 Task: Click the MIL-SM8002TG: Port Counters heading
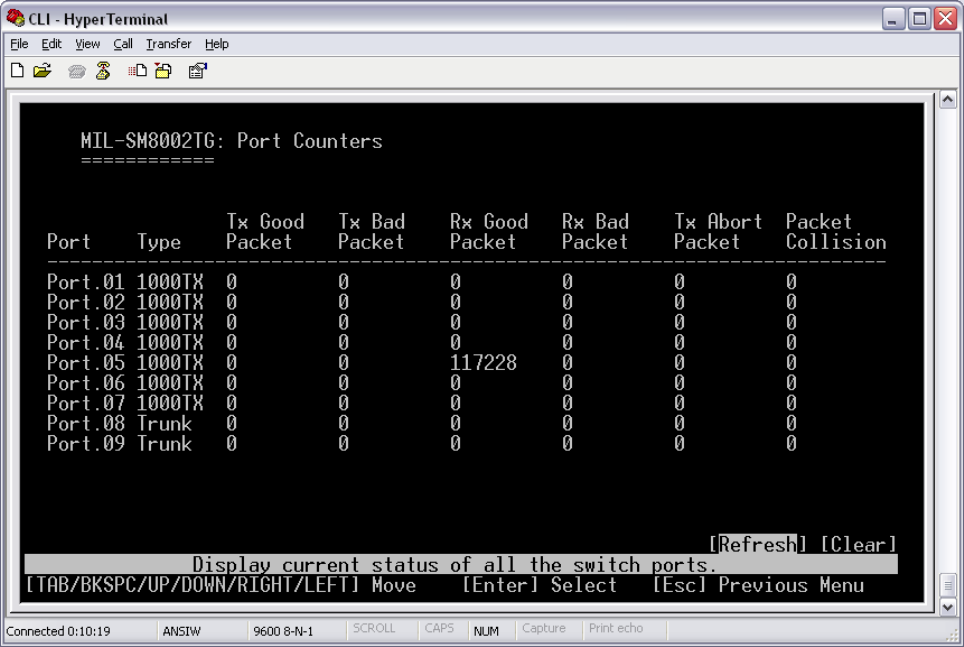[231, 141]
